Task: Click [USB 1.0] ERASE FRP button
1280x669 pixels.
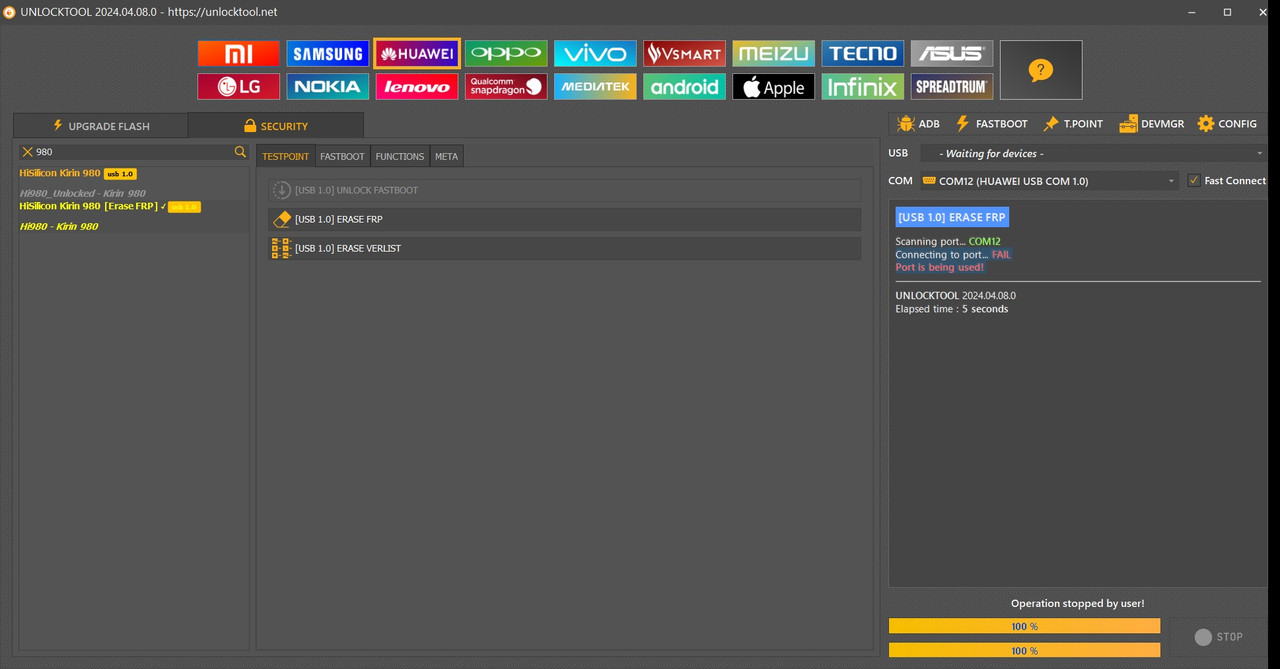Action: click(x=565, y=219)
